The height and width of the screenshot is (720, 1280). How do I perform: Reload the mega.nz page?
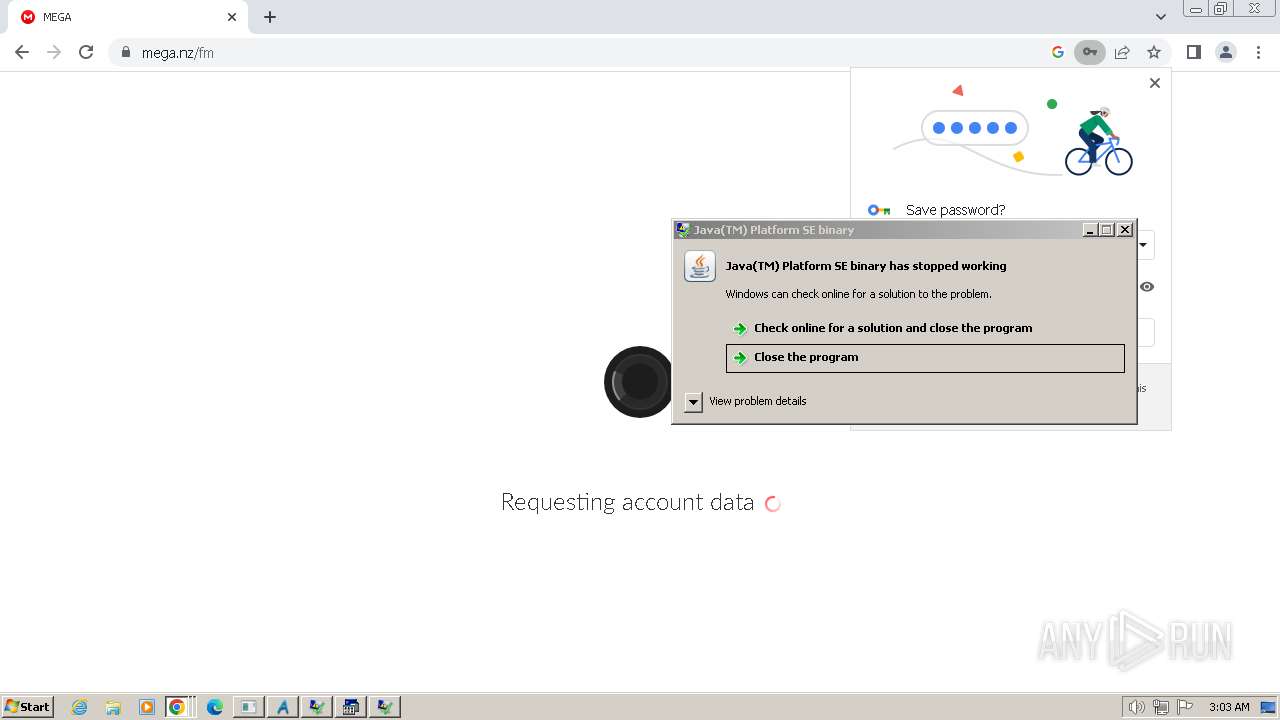click(86, 52)
